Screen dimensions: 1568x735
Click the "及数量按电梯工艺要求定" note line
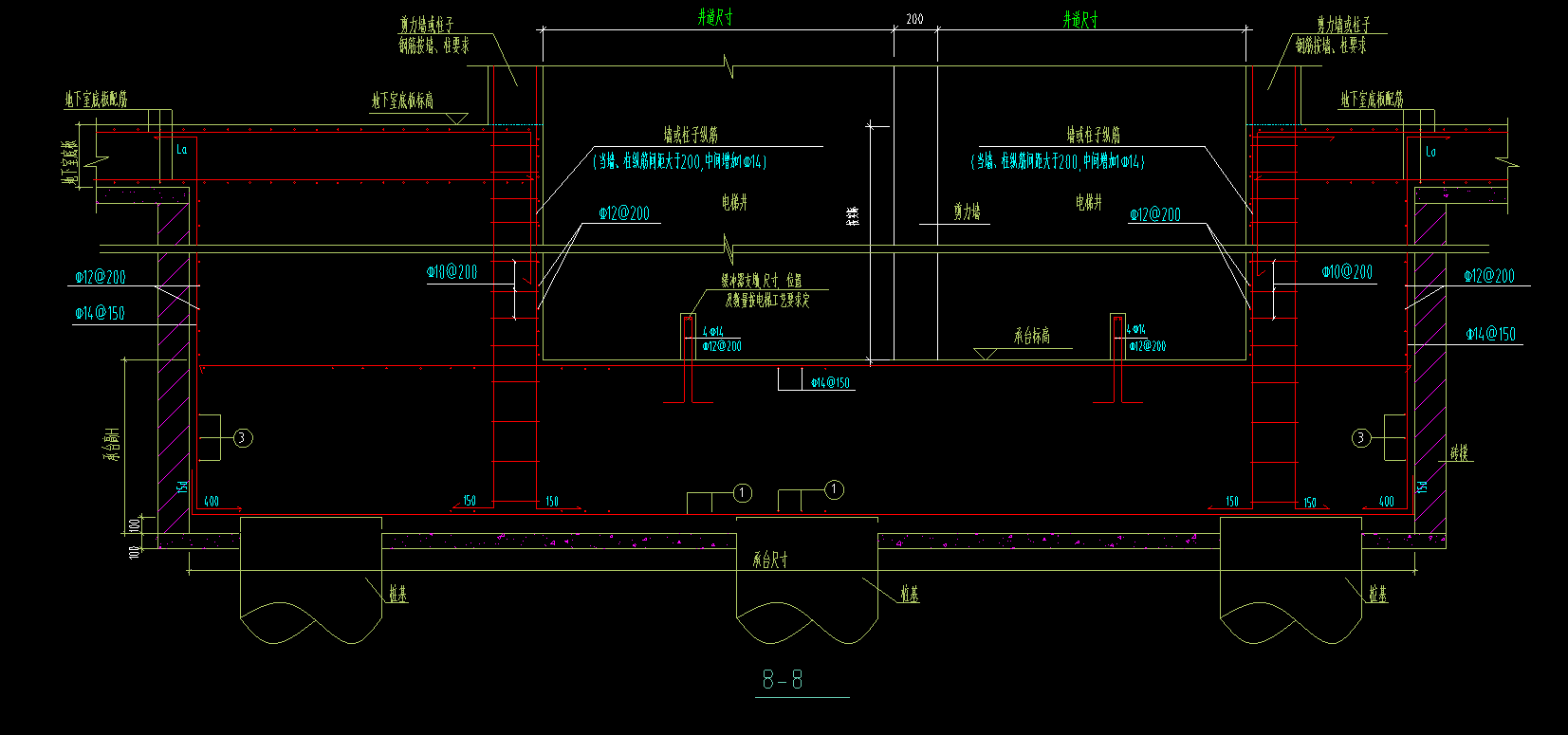pyautogui.click(x=768, y=301)
